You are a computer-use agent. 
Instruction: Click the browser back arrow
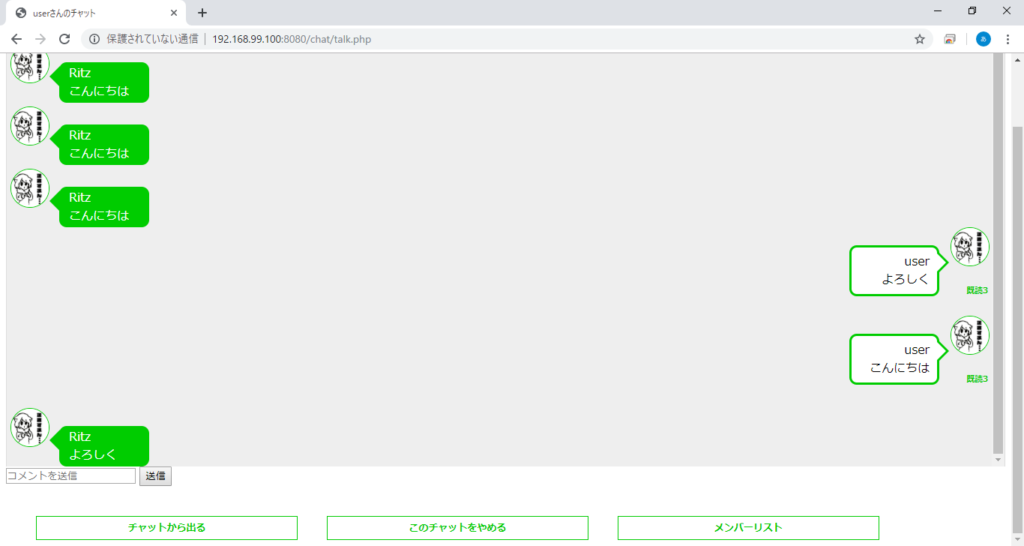click(x=16, y=39)
